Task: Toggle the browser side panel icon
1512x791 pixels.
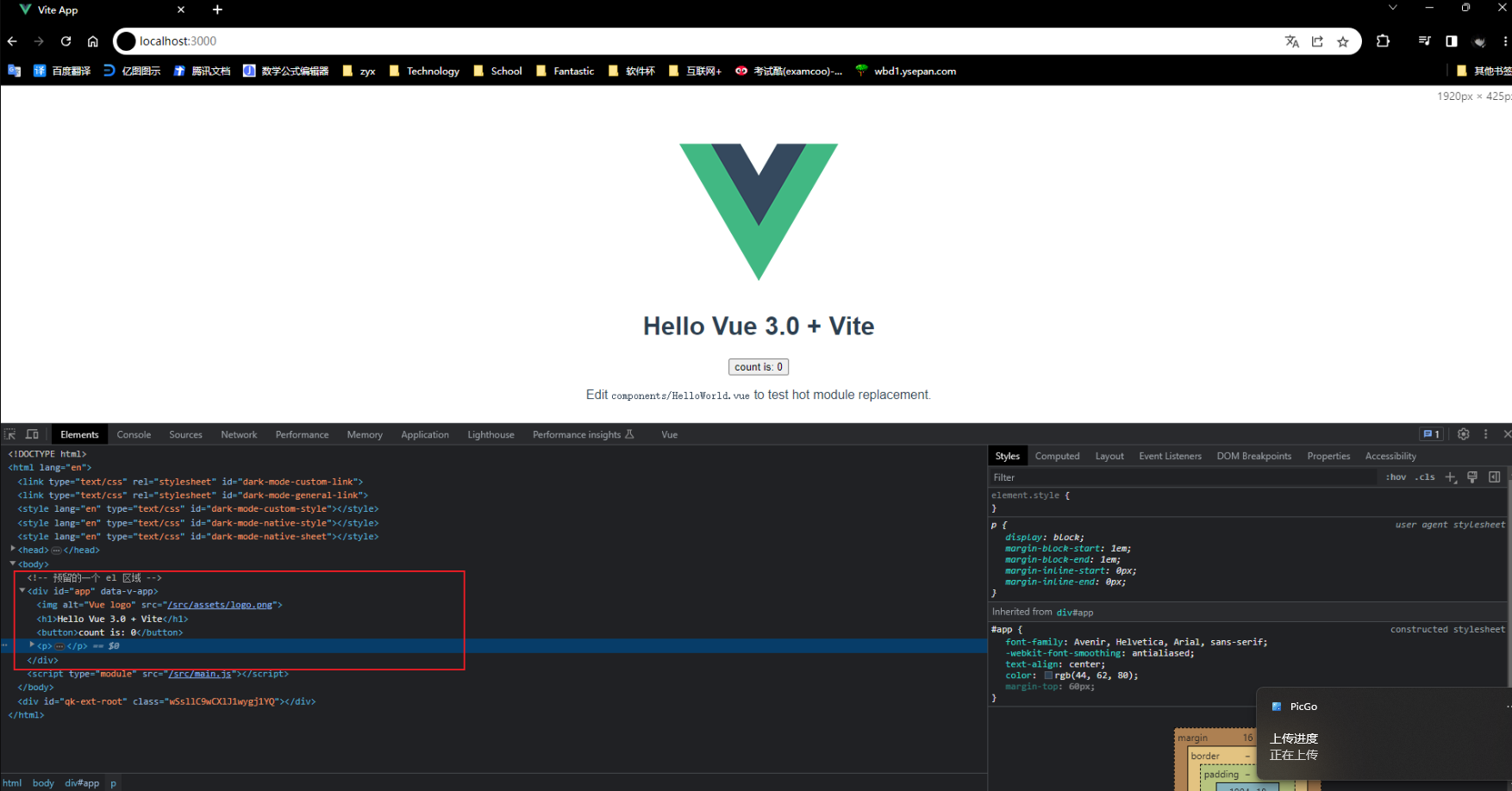Action: [1452, 41]
